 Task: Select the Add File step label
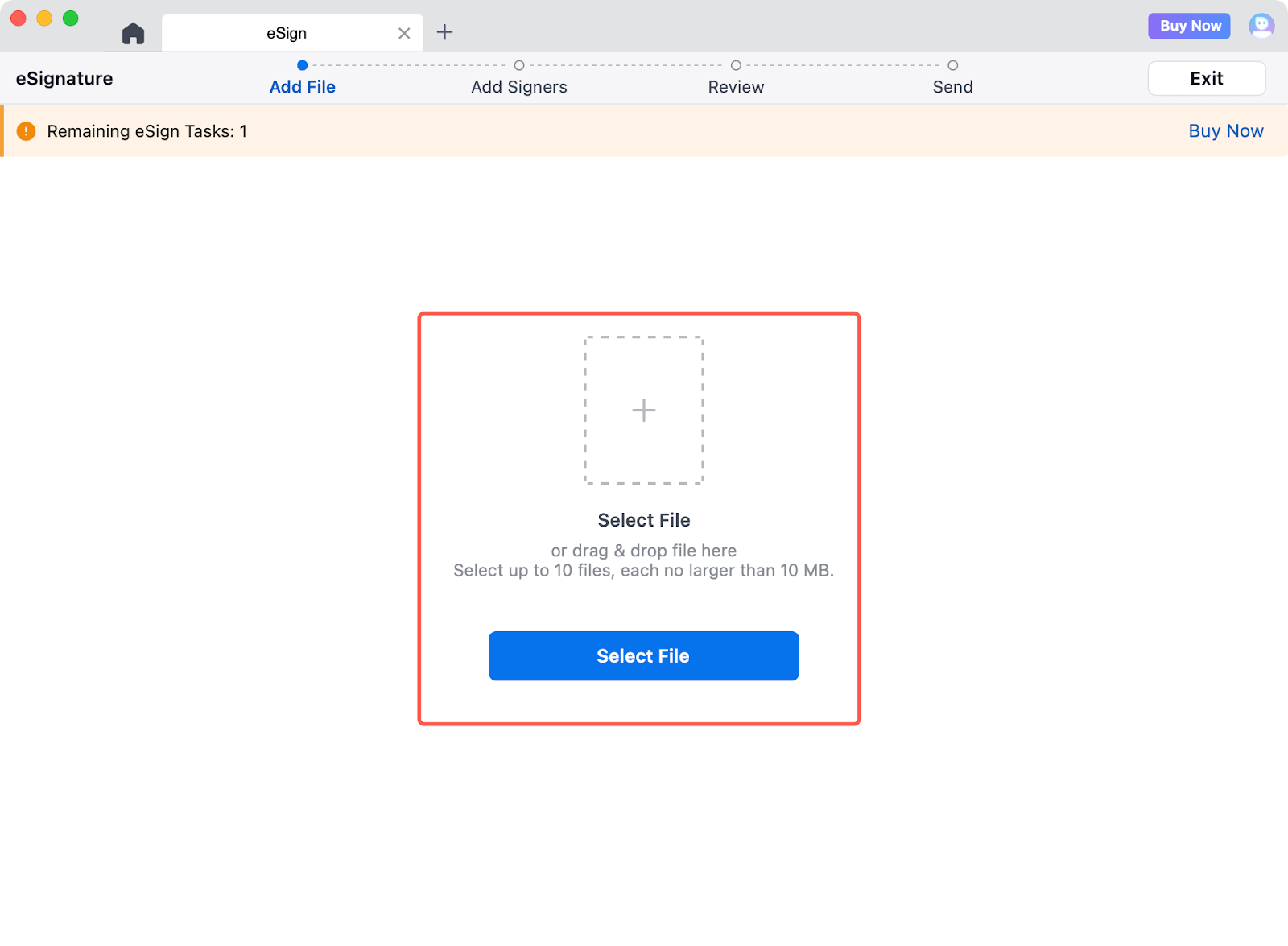pos(302,87)
